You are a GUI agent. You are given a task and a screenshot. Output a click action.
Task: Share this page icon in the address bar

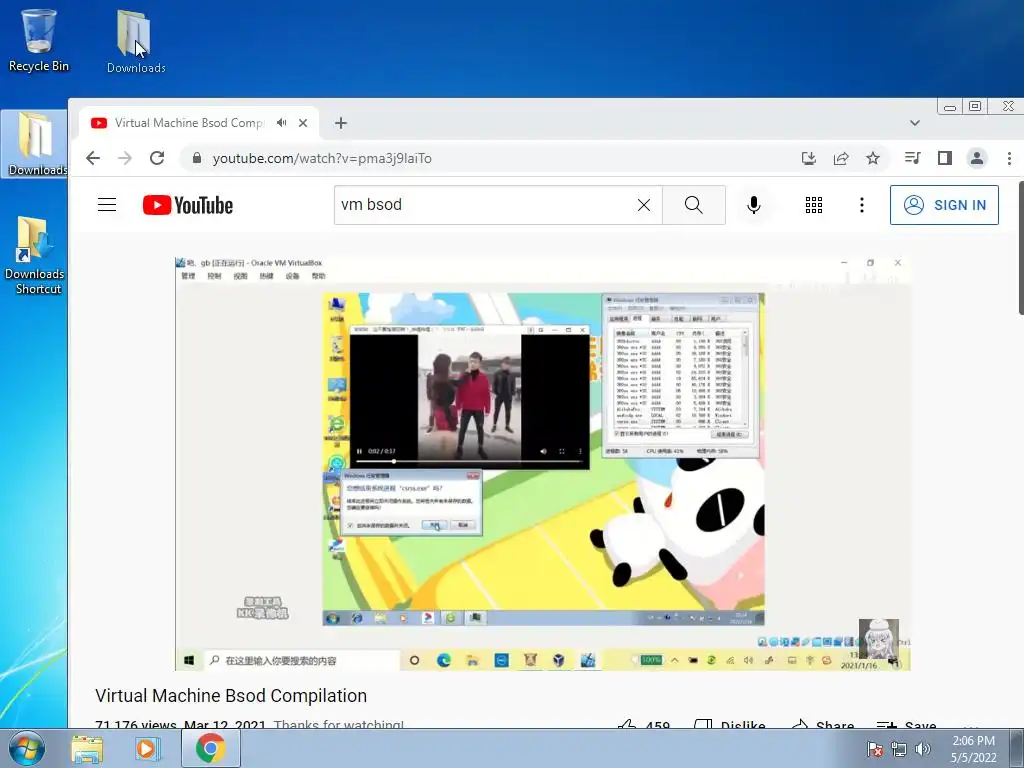tap(841, 158)
